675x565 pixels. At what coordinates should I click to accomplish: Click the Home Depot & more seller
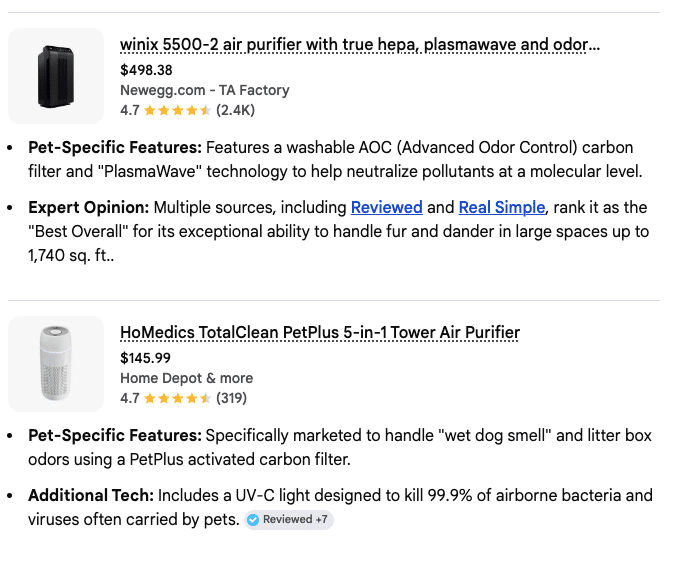point(186,378)
